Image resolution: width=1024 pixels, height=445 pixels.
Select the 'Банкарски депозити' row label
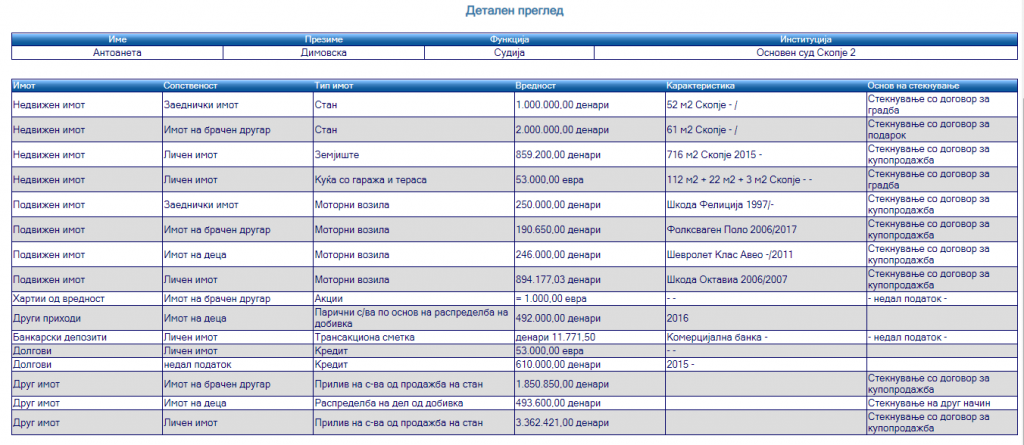click(59, 338)
